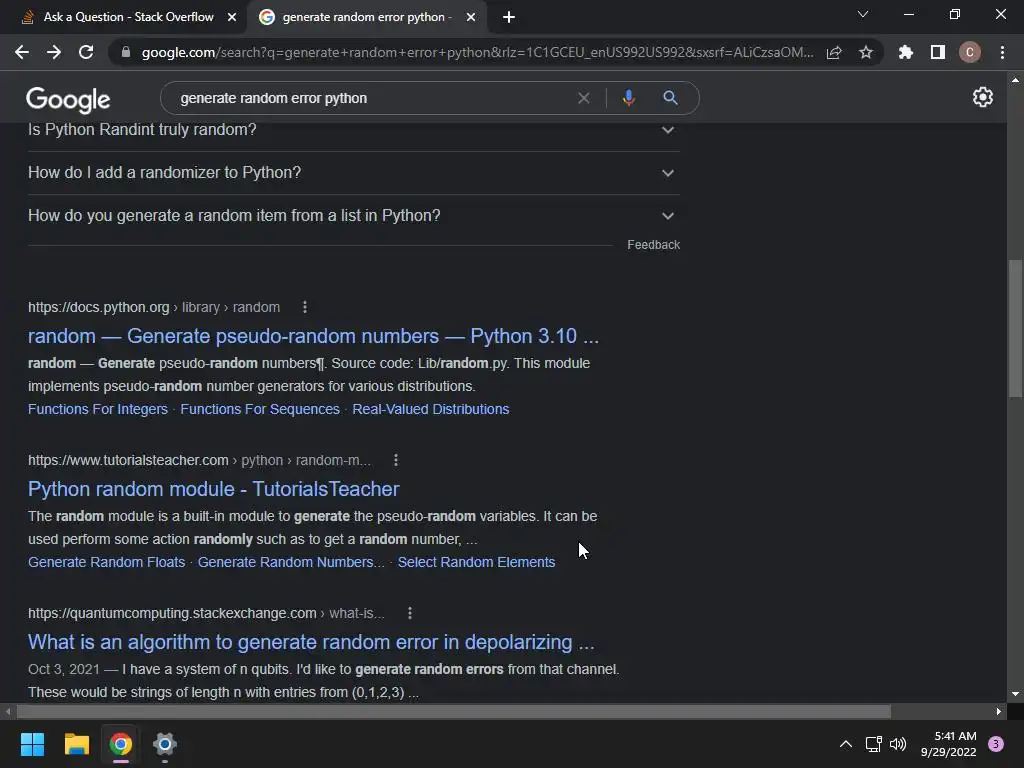
Task: Open Google quick settings gear
Action: 983,97
